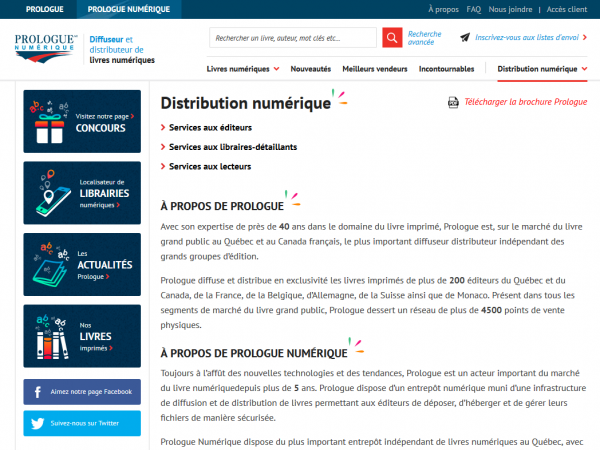Image resolution: width=600 pixels, height=450 pixels.
Task: Click the red arrow before Services aux lecteurs
Action: 163,166
